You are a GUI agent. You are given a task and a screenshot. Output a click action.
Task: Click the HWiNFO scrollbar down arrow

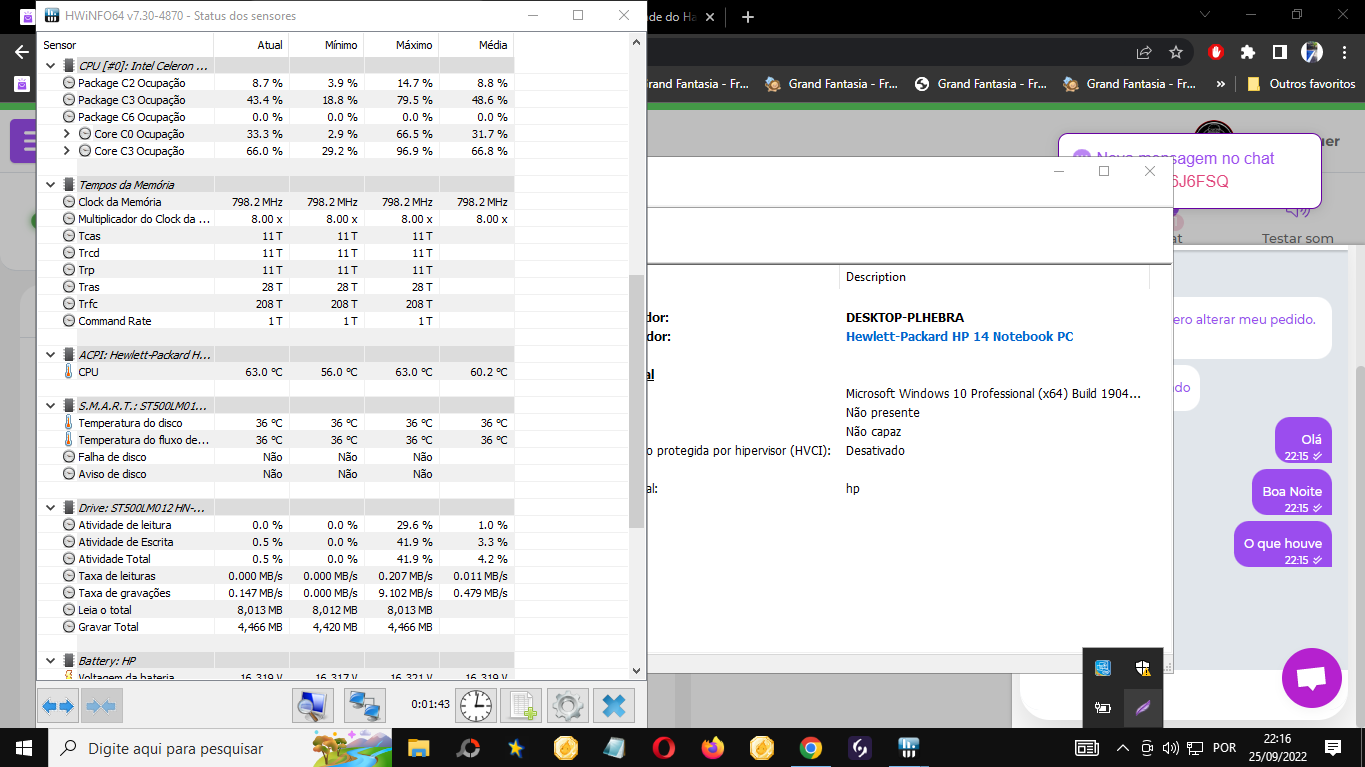637,670
